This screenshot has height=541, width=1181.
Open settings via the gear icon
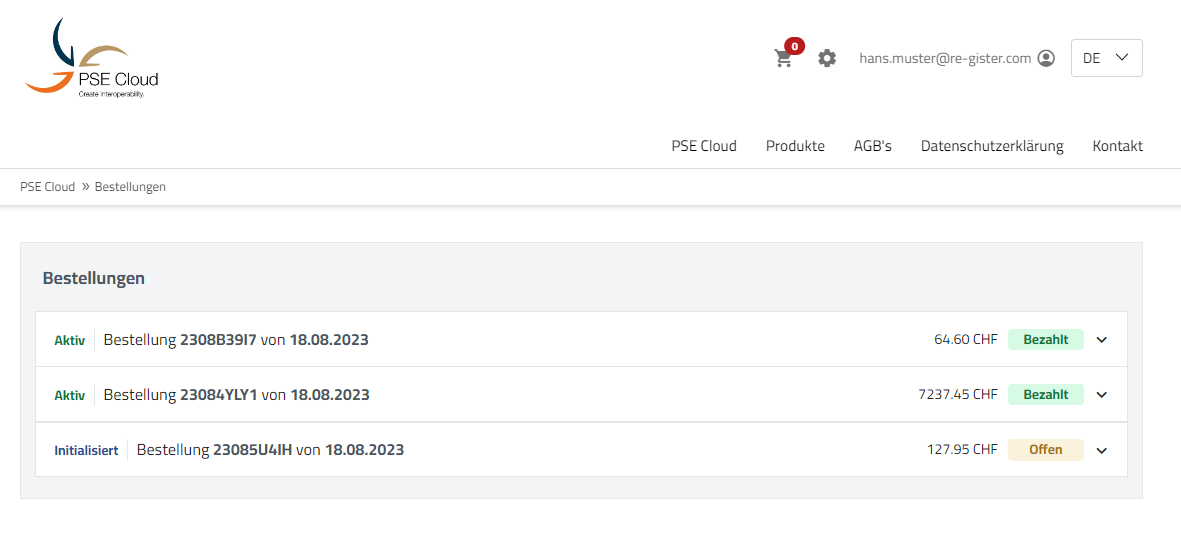(827, 58)
